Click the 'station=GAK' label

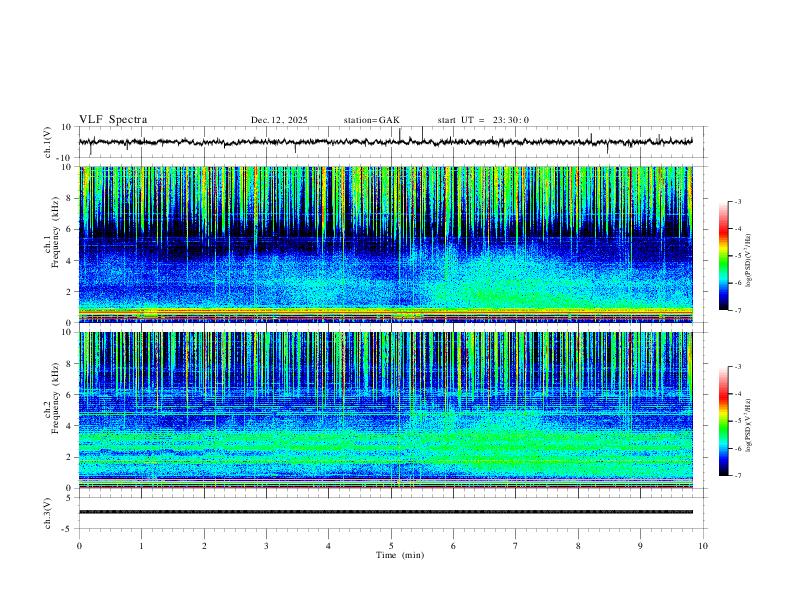pyautogui.click(x=371, y=120)
